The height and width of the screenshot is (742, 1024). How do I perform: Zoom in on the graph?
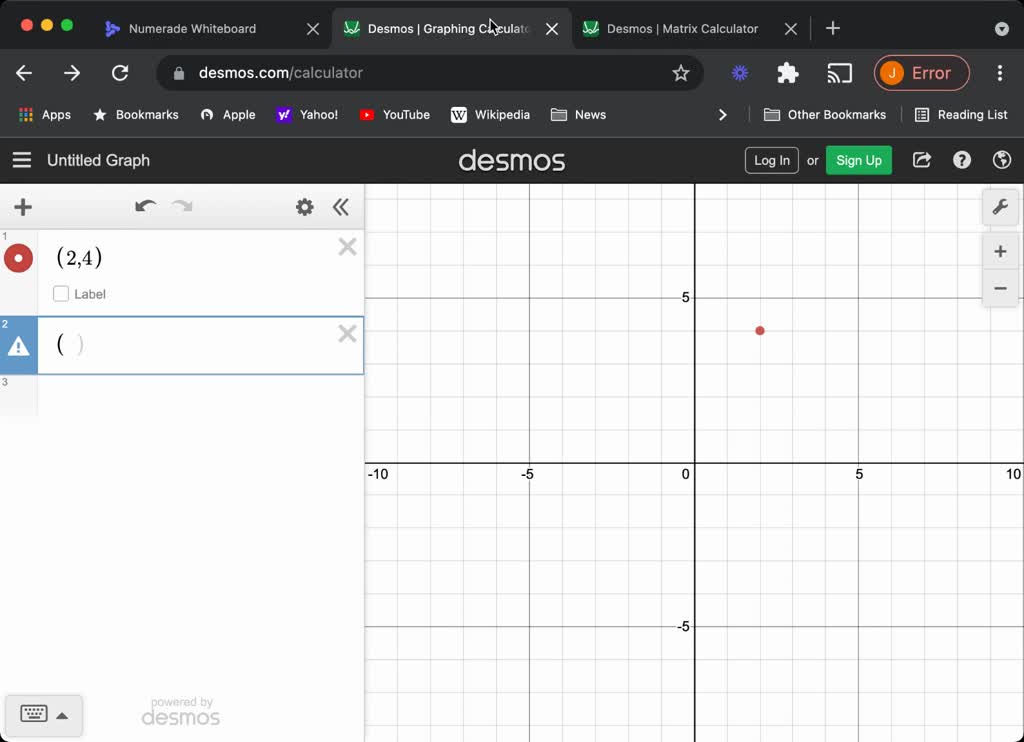[x=1000, y=251]
